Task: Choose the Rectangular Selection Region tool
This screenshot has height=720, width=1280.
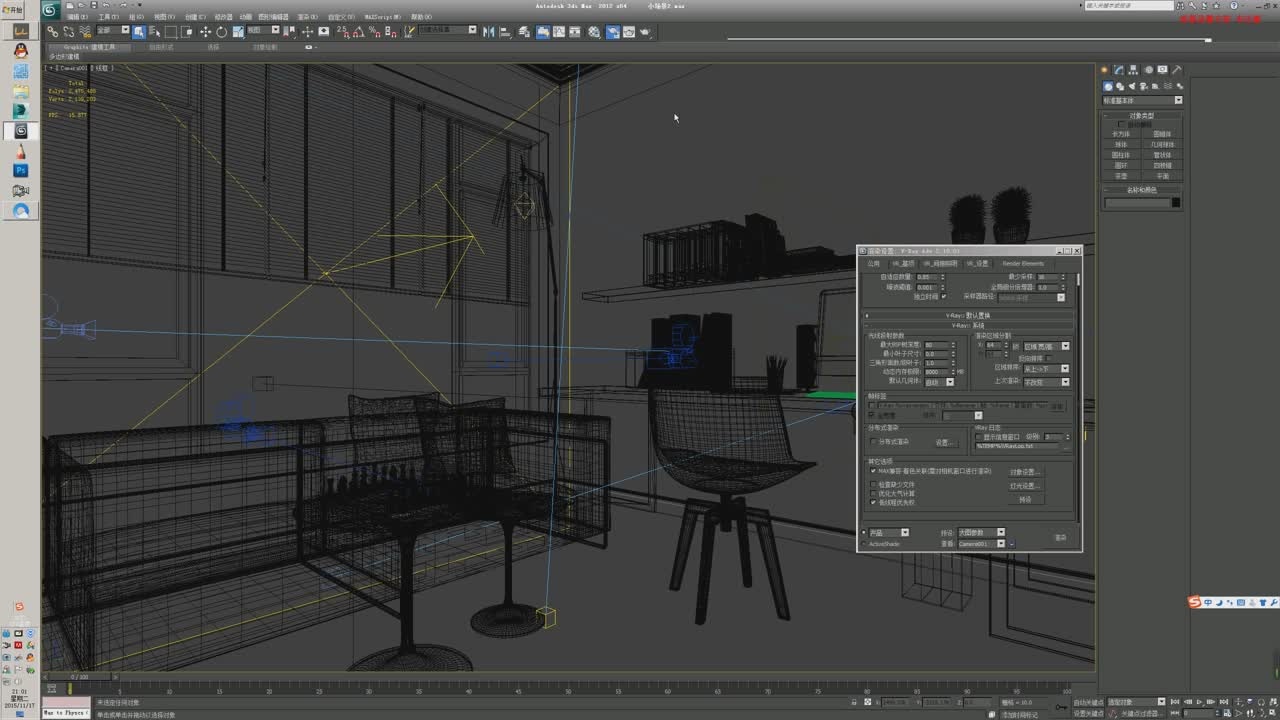Action: click(171, 31)
